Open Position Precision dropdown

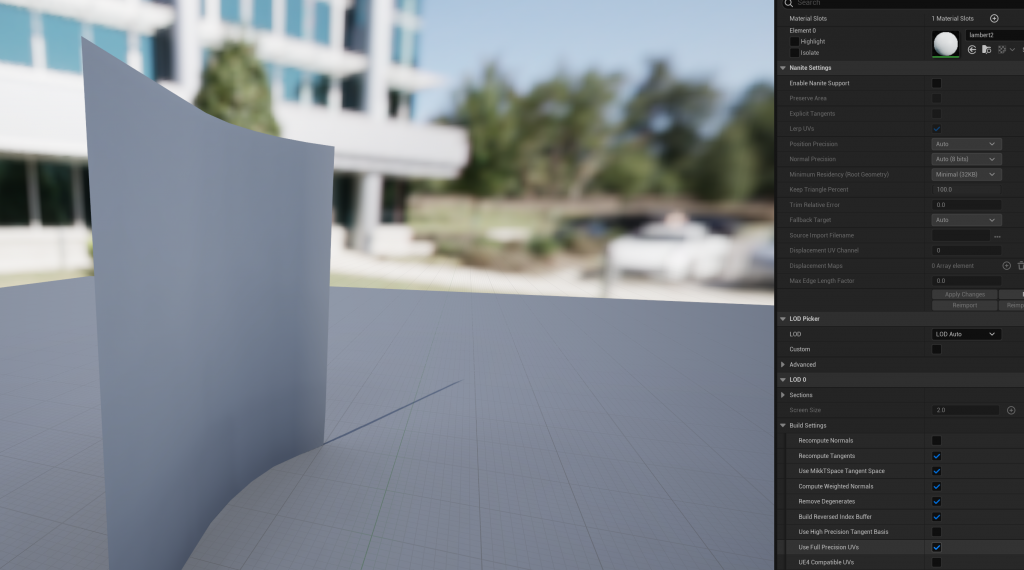click(966, 144)
